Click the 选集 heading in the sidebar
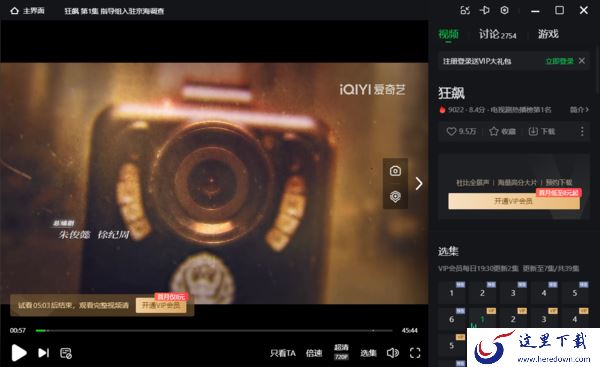The width and height of the screenshot is (600, 367). coord(448,251)
